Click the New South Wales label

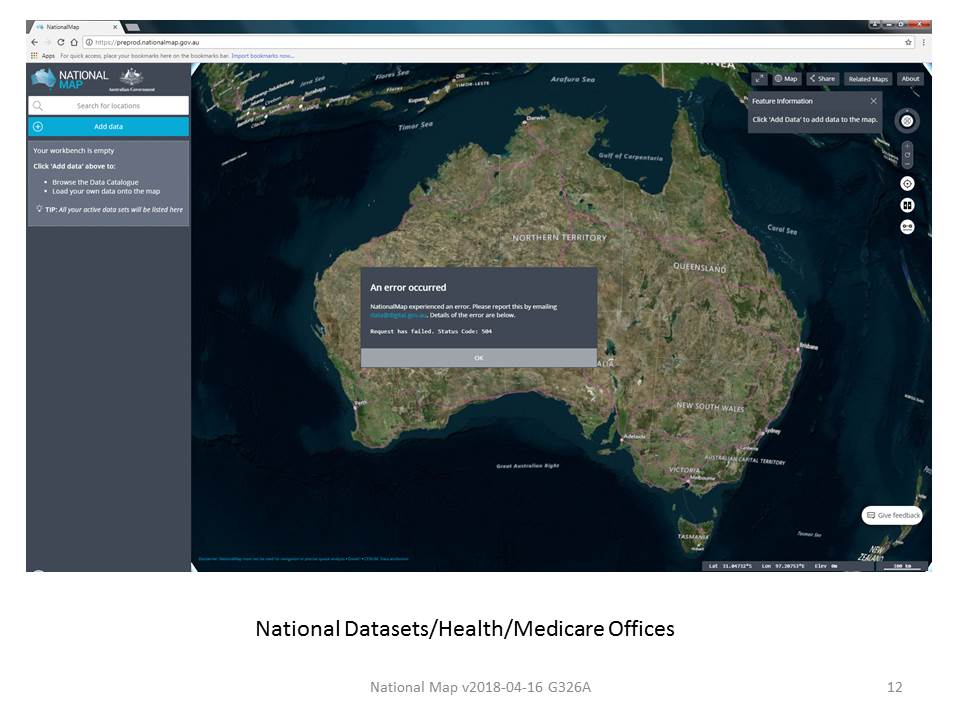coord(710,407)
